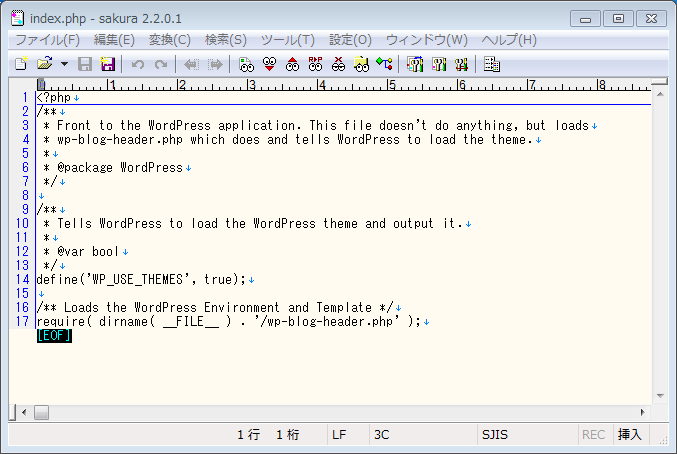Open the ヘルプ(H) menu

click(x=509, y=40)
